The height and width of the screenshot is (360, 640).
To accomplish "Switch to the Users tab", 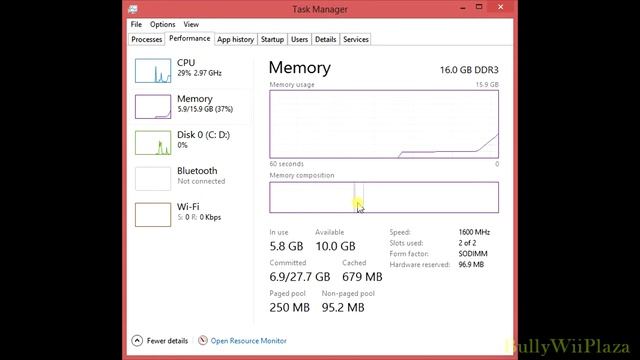I will [x=299, y=40].
